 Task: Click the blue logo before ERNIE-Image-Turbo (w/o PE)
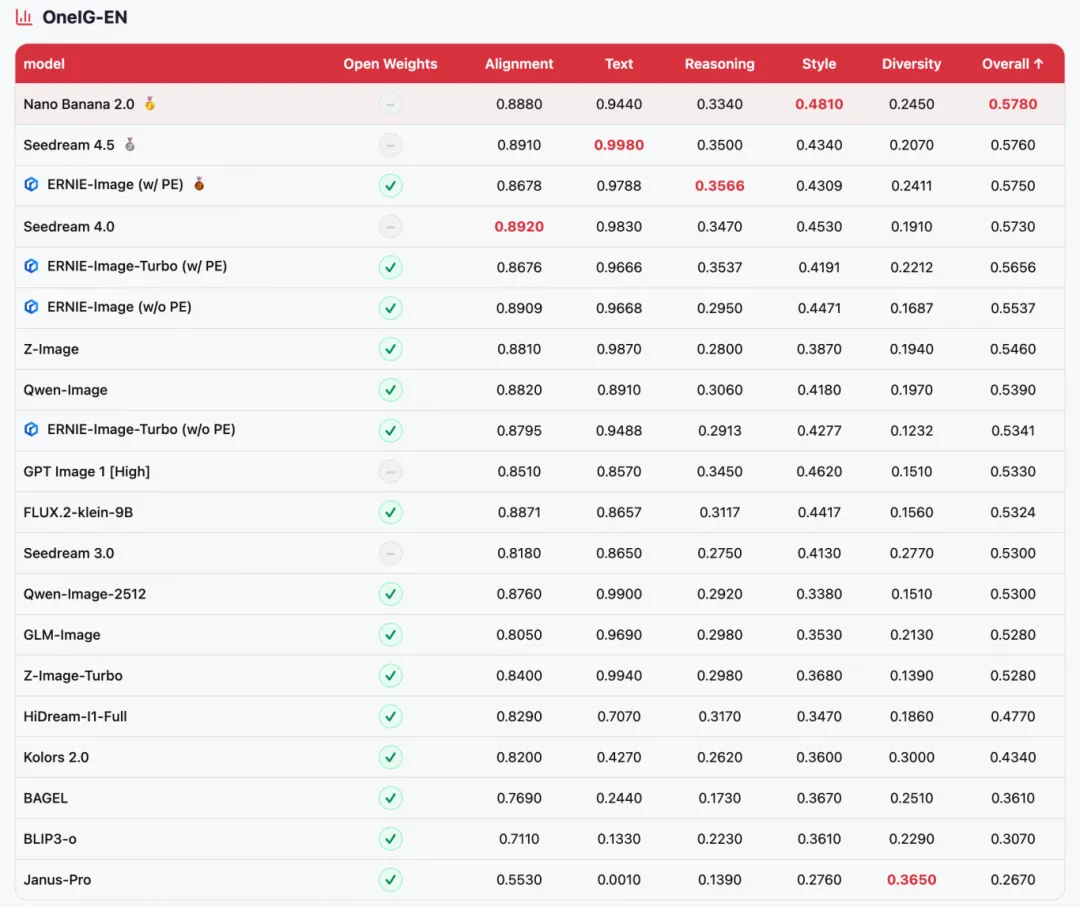tap(31, 429)
